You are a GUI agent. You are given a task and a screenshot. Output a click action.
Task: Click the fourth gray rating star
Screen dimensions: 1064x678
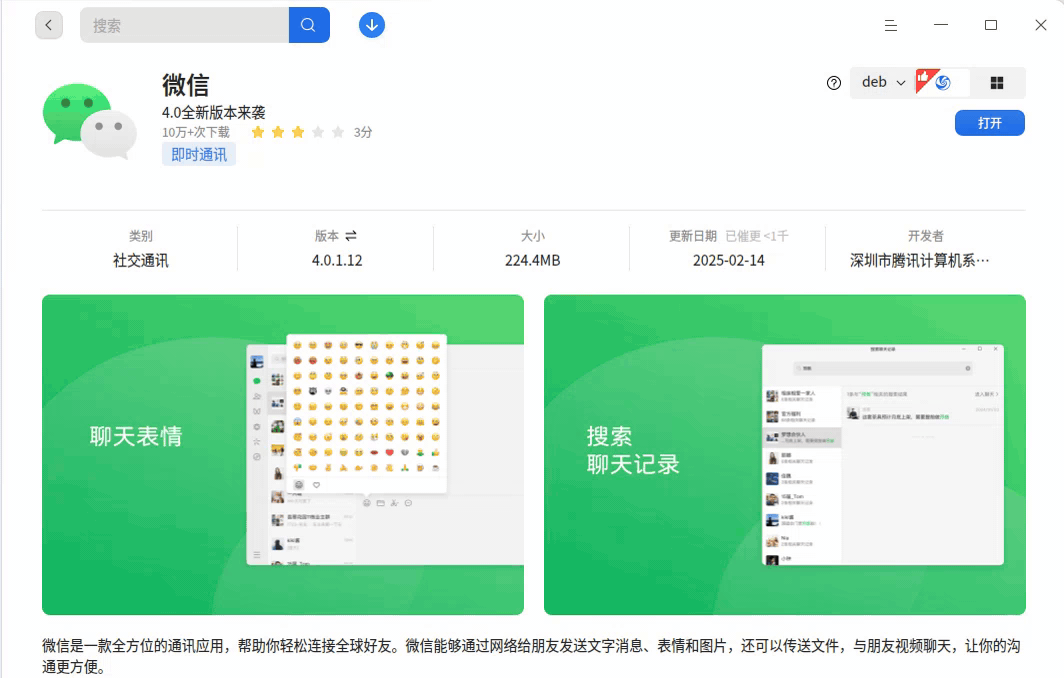[318, 132]
